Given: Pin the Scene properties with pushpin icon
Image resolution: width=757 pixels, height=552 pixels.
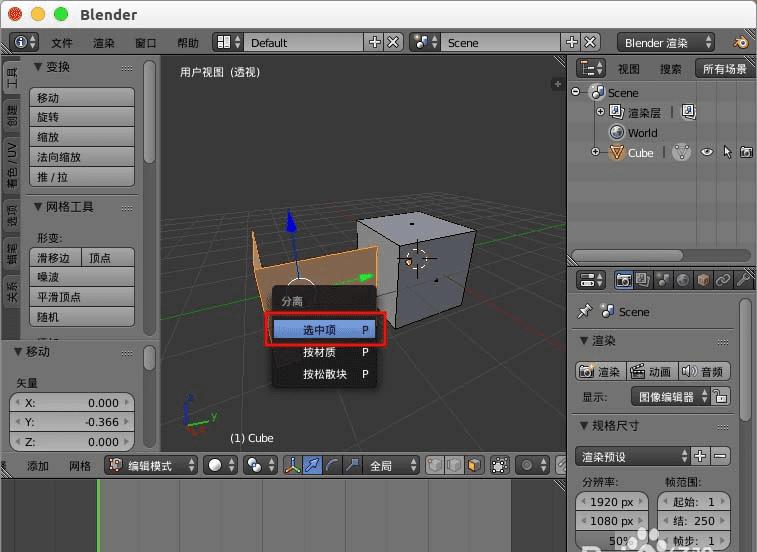Looking at the screenshot, I should pos(585,312).
